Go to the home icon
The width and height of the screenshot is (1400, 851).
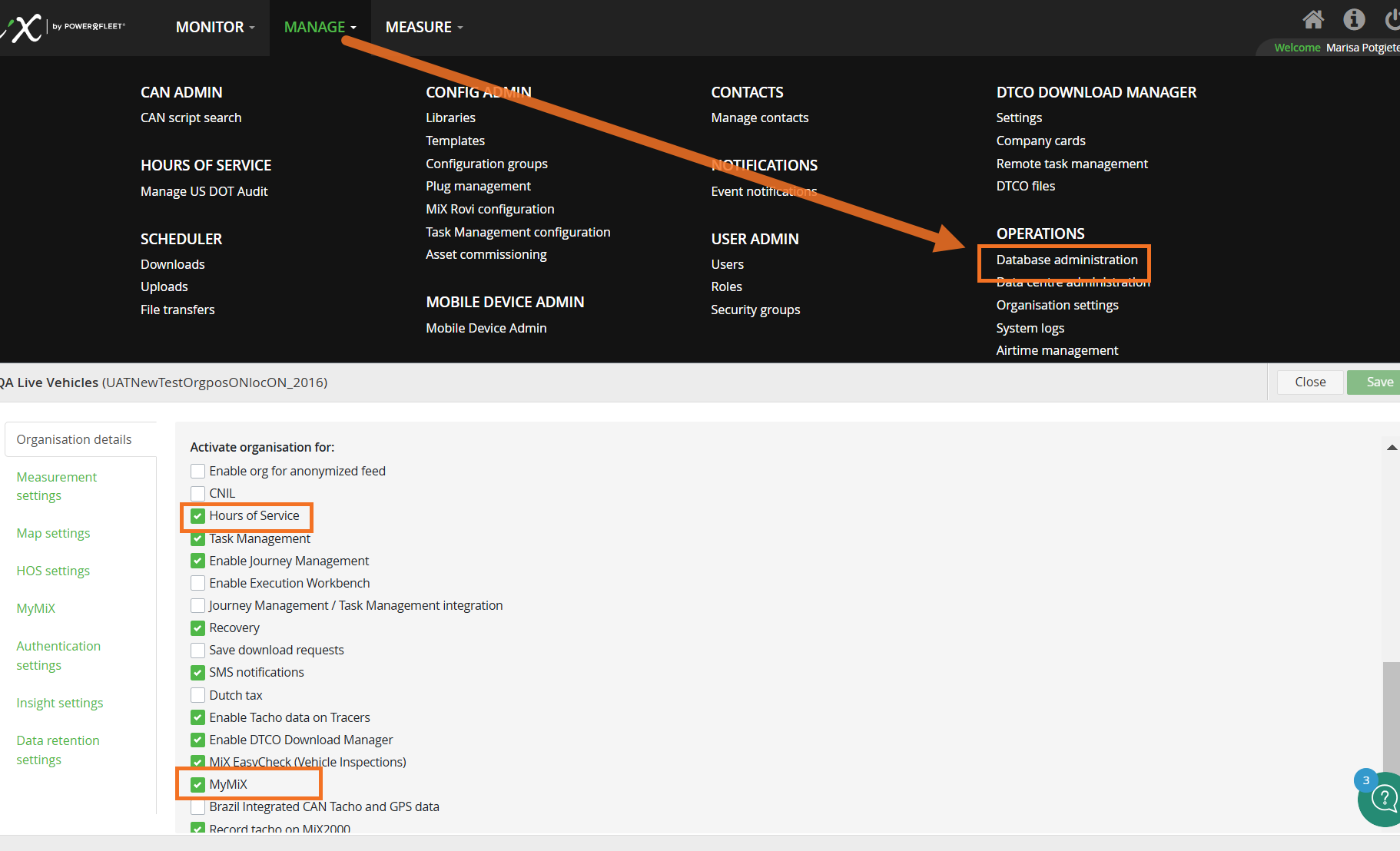[1313, 19]
